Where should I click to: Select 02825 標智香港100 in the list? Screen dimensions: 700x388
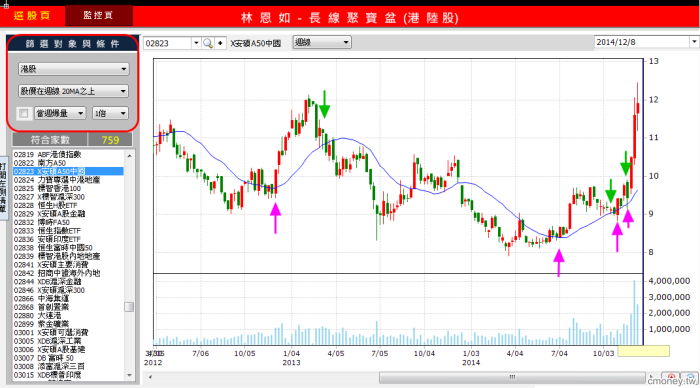click(x=68, y=188)
